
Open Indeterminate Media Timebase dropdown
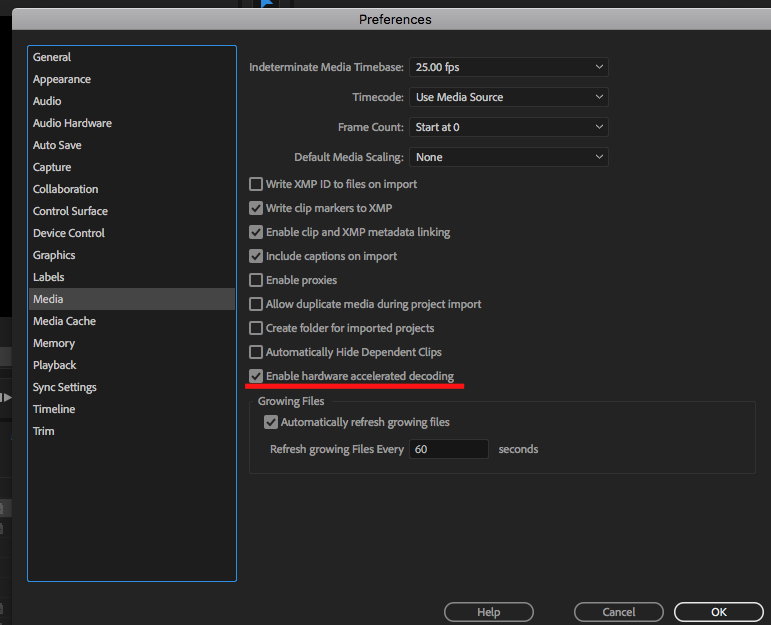coord(508,67)
